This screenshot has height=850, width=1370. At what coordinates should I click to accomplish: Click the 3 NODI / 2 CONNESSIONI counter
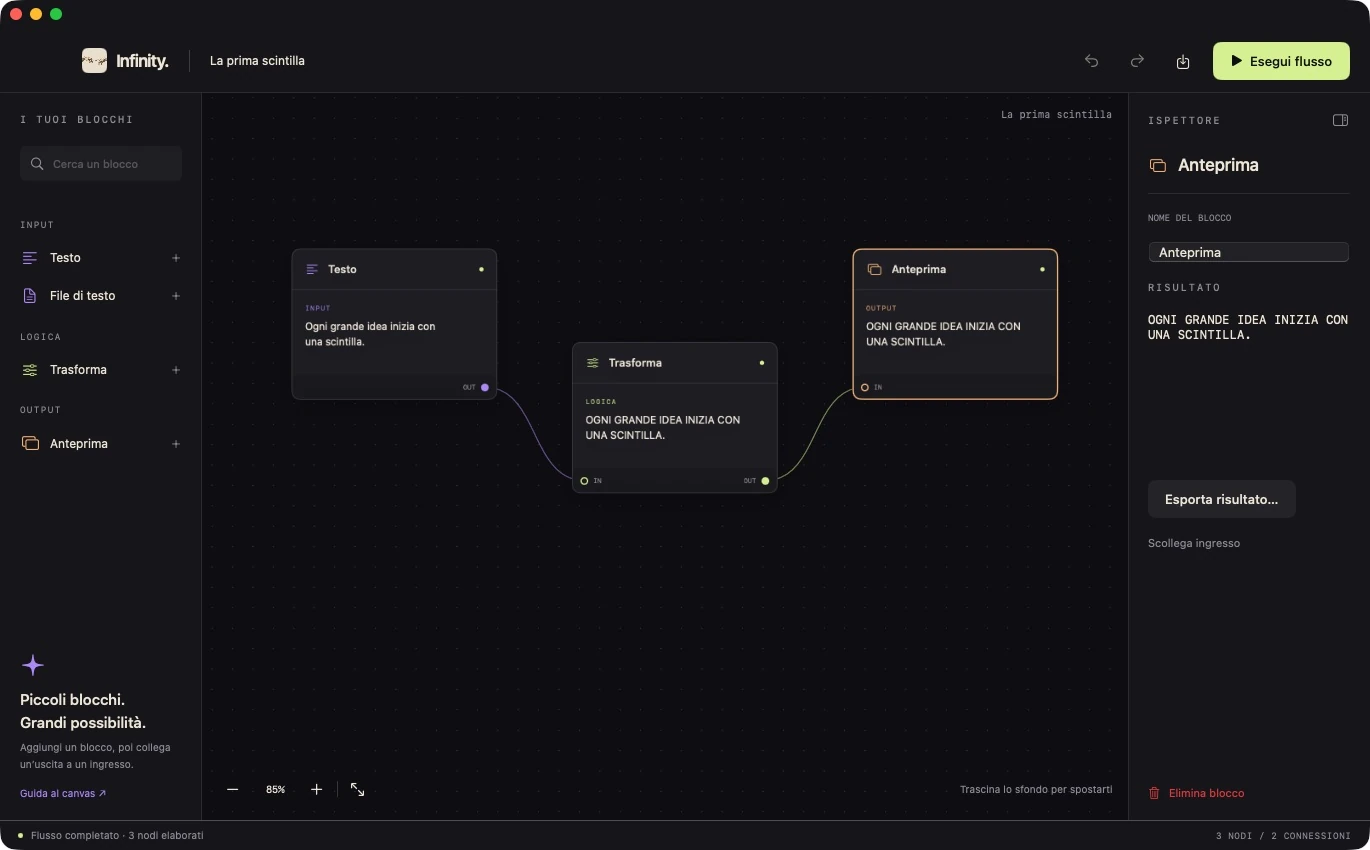(x=1283, y=836)
